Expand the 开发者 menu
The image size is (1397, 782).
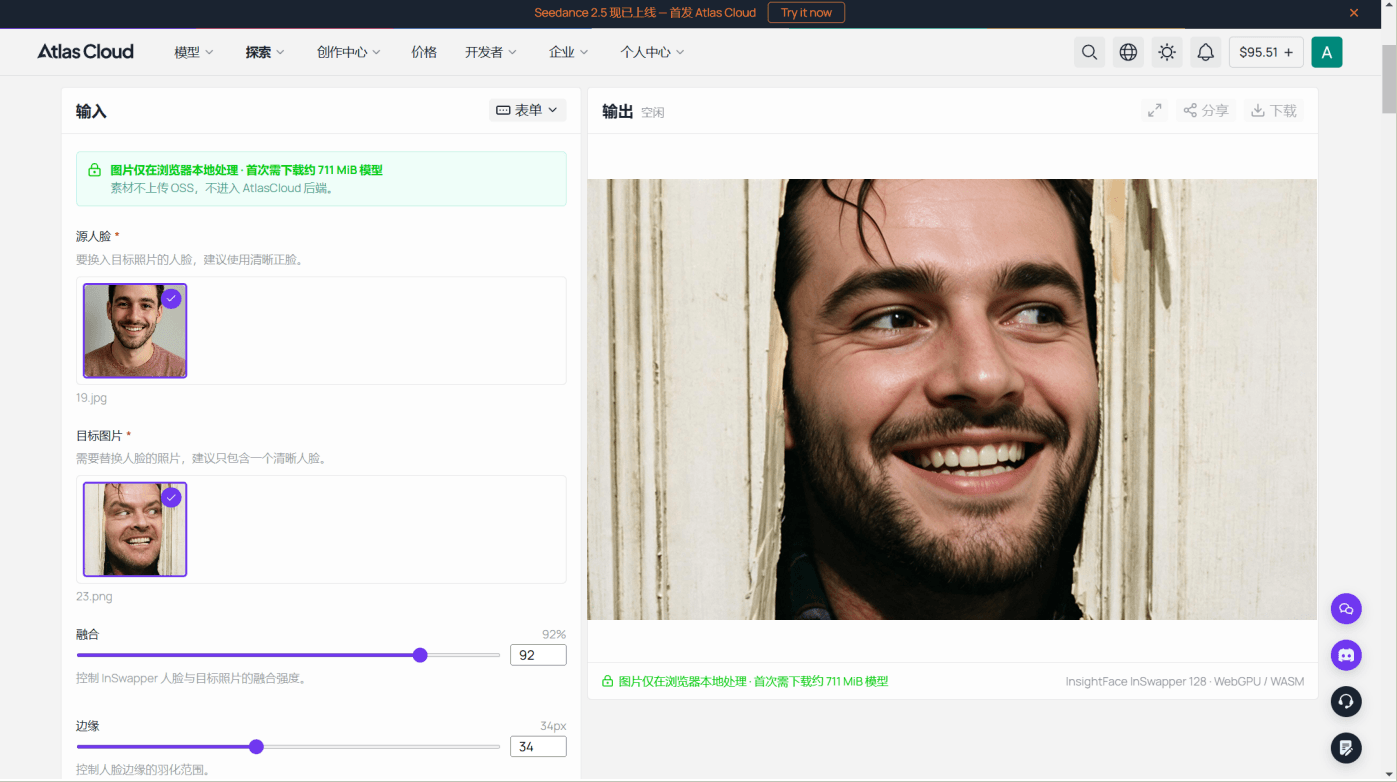pos(491,52)
